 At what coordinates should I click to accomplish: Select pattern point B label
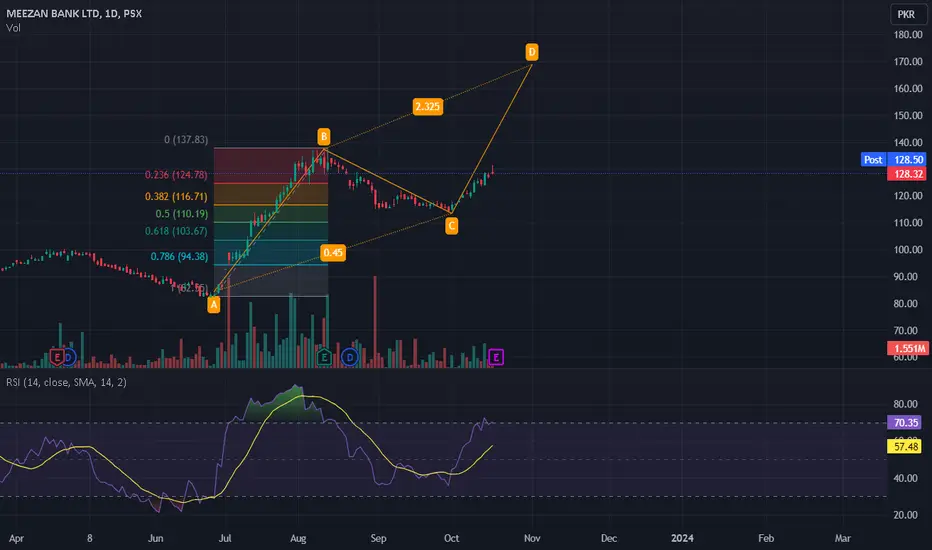click(323, 137)
